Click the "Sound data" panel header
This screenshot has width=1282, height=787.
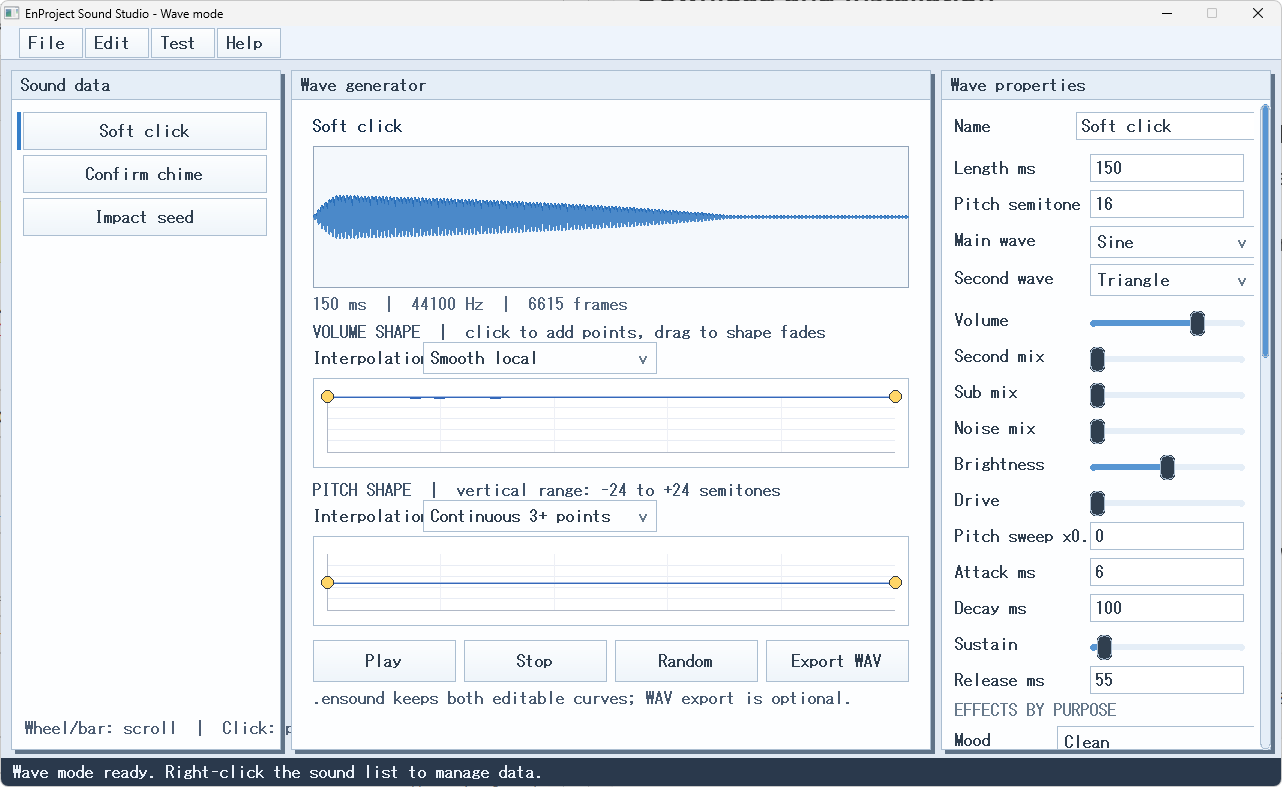146,85
